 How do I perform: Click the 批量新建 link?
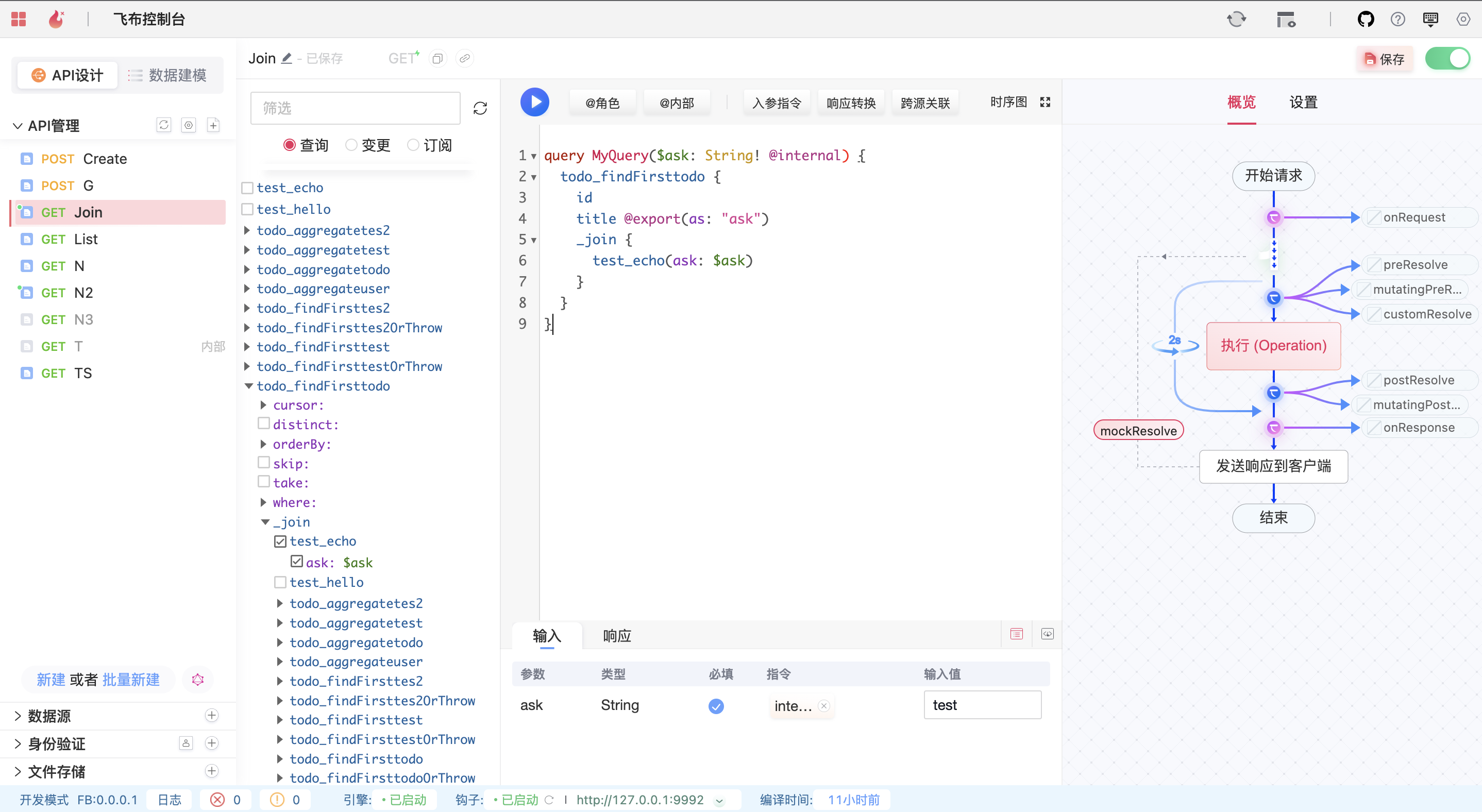click(x=130, y=680)
